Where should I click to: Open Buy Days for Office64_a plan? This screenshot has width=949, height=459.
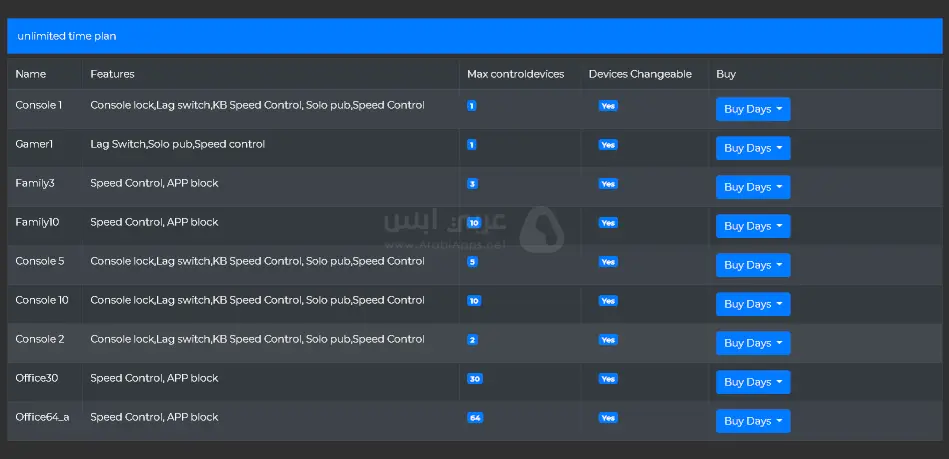coord(753,421)
